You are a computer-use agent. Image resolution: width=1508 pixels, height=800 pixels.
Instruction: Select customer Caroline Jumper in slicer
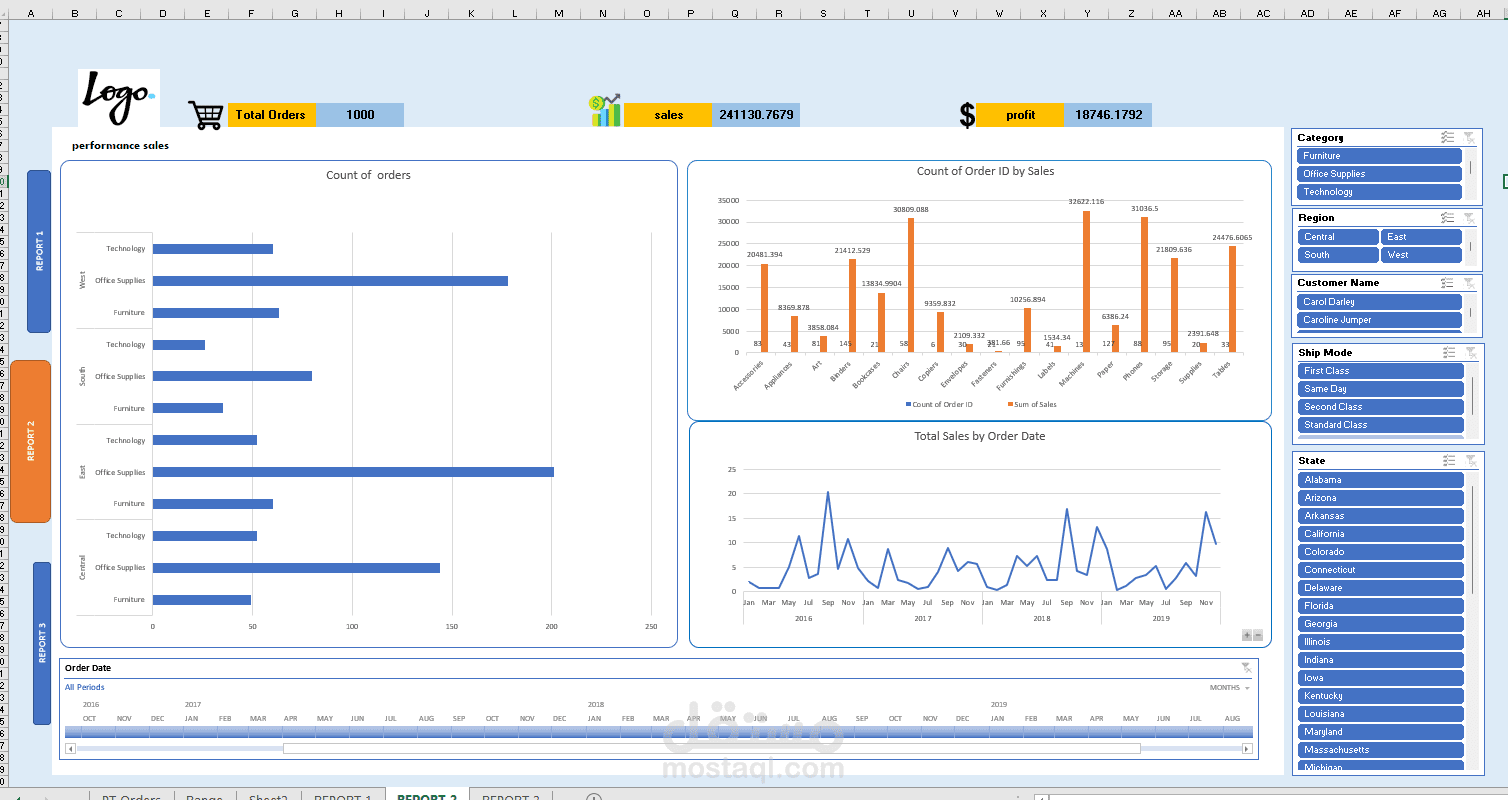point(1379,320)
